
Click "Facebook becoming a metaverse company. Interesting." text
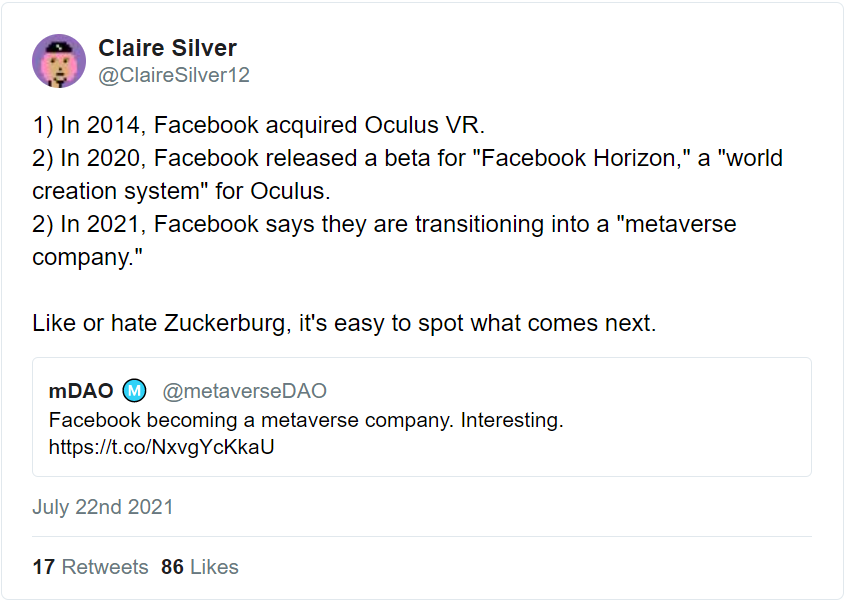click(x=306, y=420)
